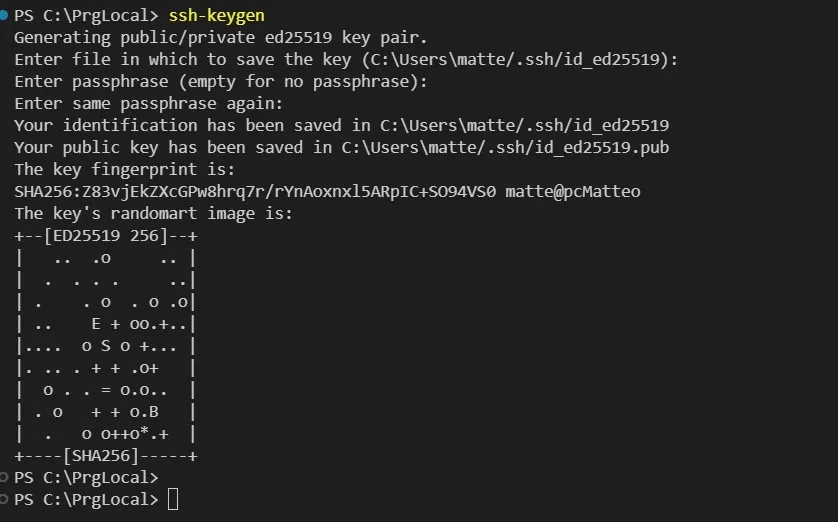Click the C:\Users\matte/.ssh/id_ed25519 identification path
The width and height of the screenshot is (838, 522).
tap(524, 126)
